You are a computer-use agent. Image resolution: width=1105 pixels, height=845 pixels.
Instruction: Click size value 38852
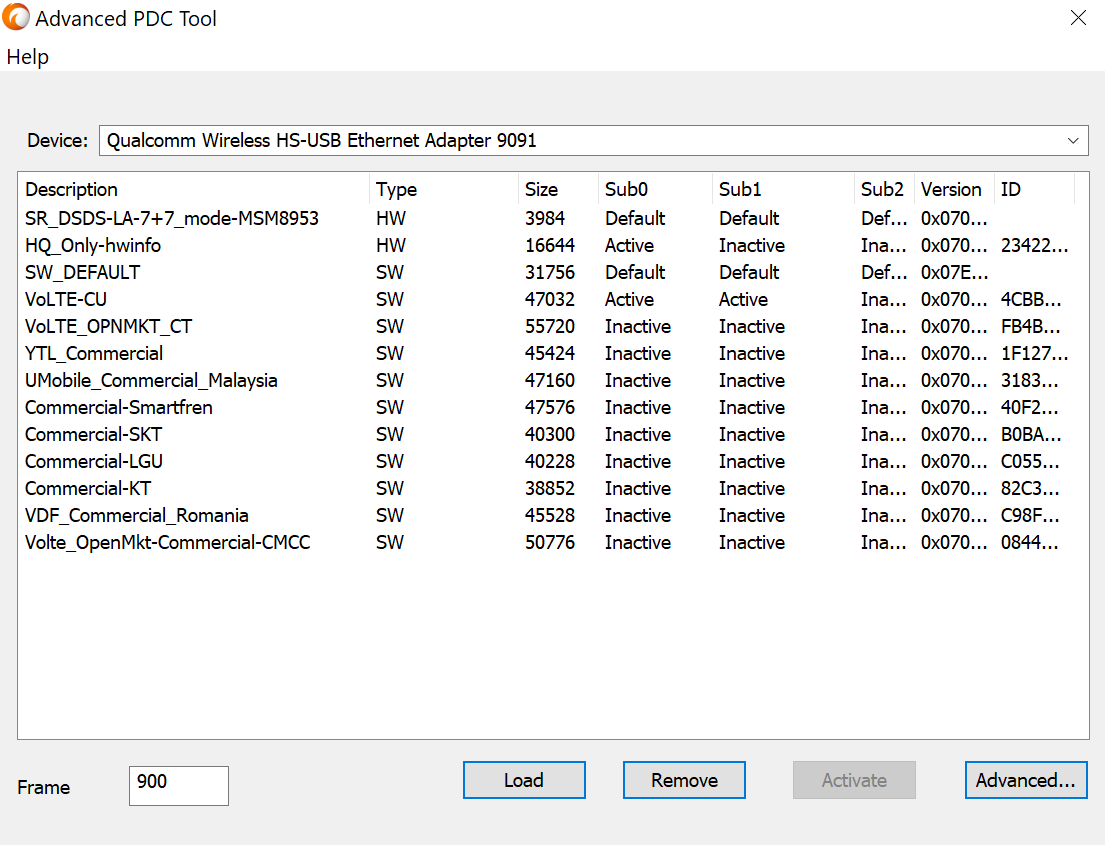pyautogui.click(x=550, y=488)
